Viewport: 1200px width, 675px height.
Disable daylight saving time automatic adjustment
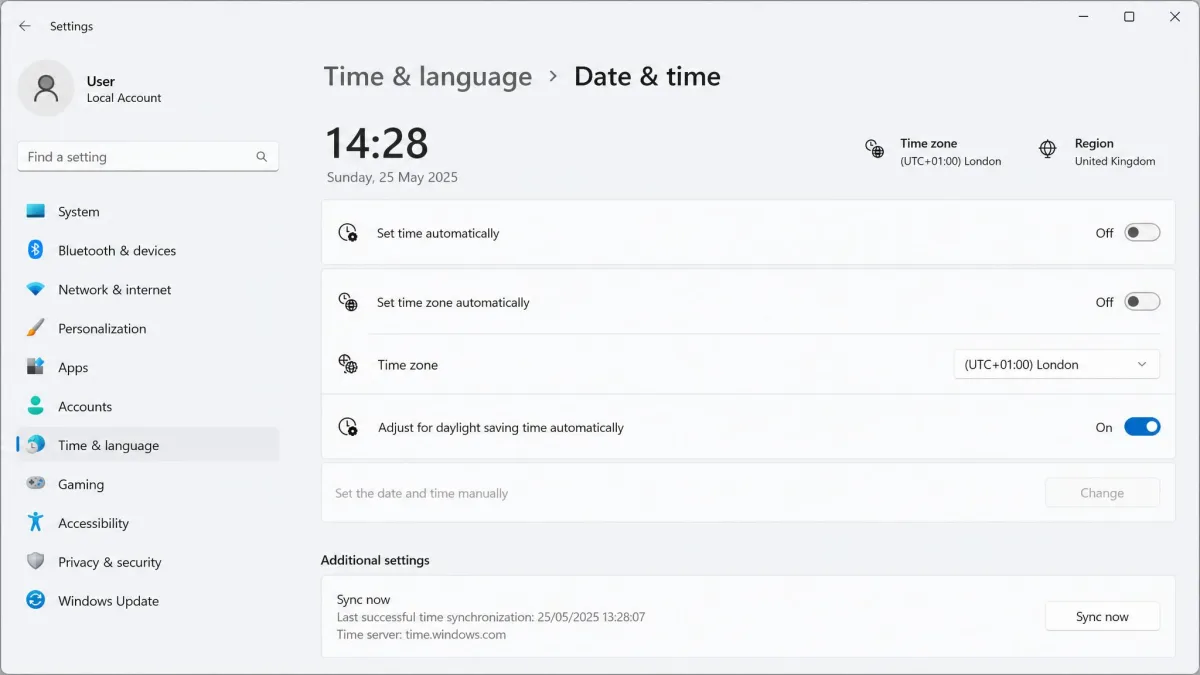(1142, 427)
